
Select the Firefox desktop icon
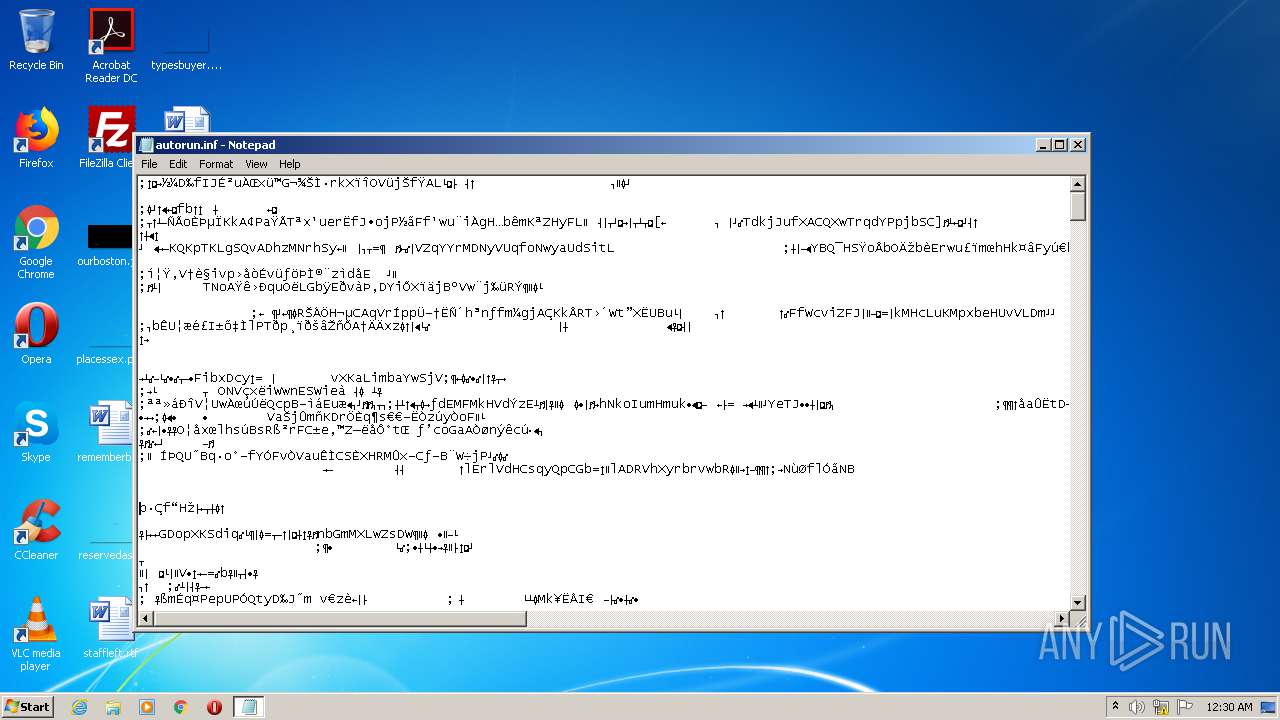point(36,138)
